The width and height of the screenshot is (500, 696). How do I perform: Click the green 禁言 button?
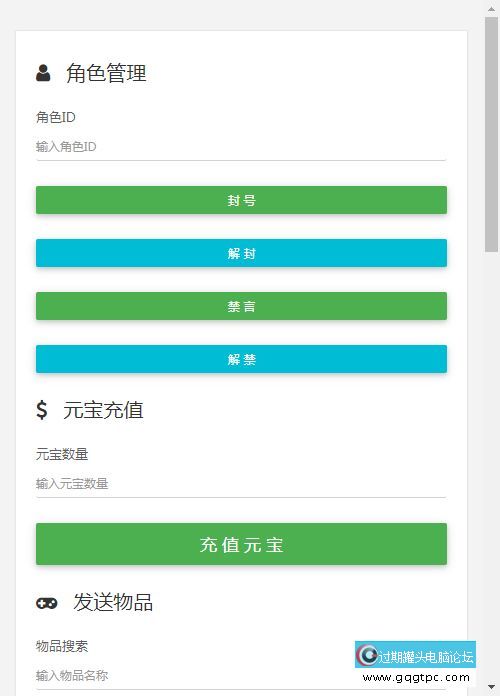tap(241, 306)
